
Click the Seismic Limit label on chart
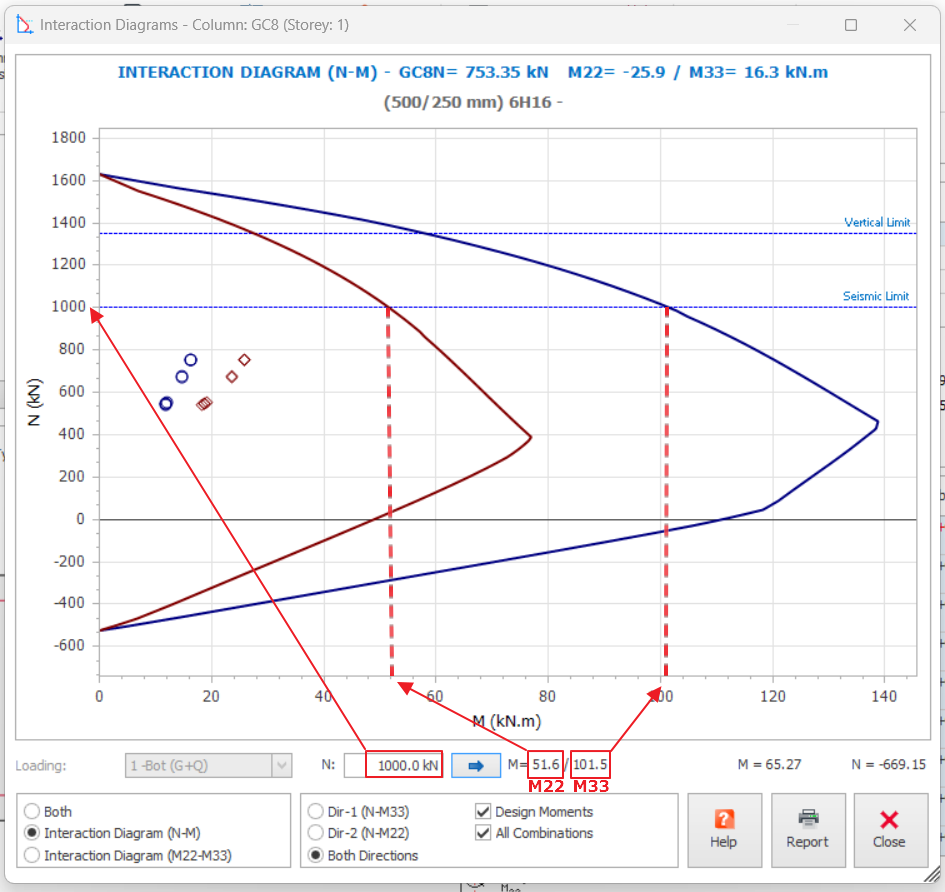pyautogui.click(x=876, y=296)
